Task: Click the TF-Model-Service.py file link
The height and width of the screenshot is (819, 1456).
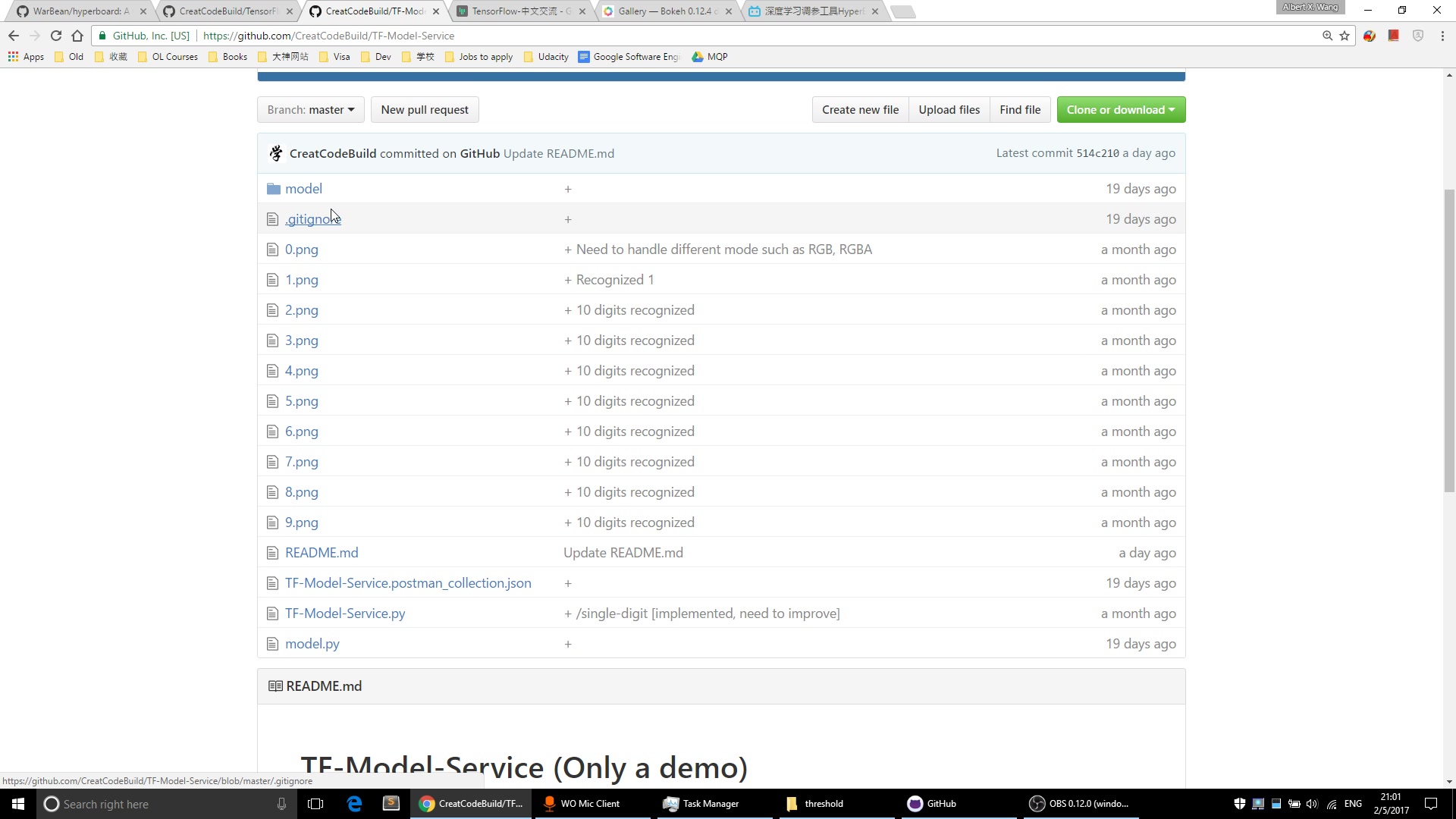Action: pyautogui.click(x=345, y=613)
